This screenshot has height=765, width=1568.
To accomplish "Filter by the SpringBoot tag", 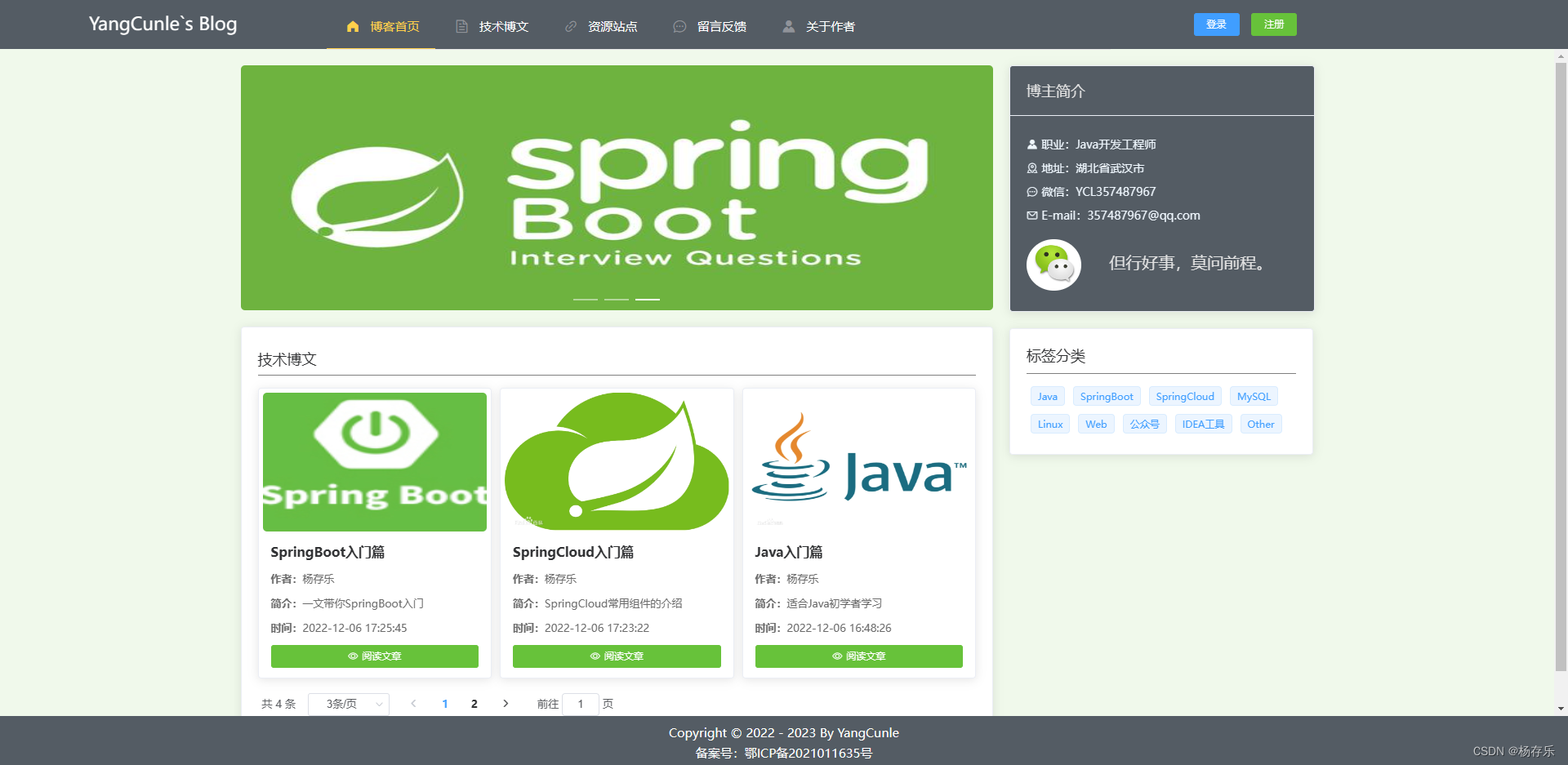I will (1107, 397).
